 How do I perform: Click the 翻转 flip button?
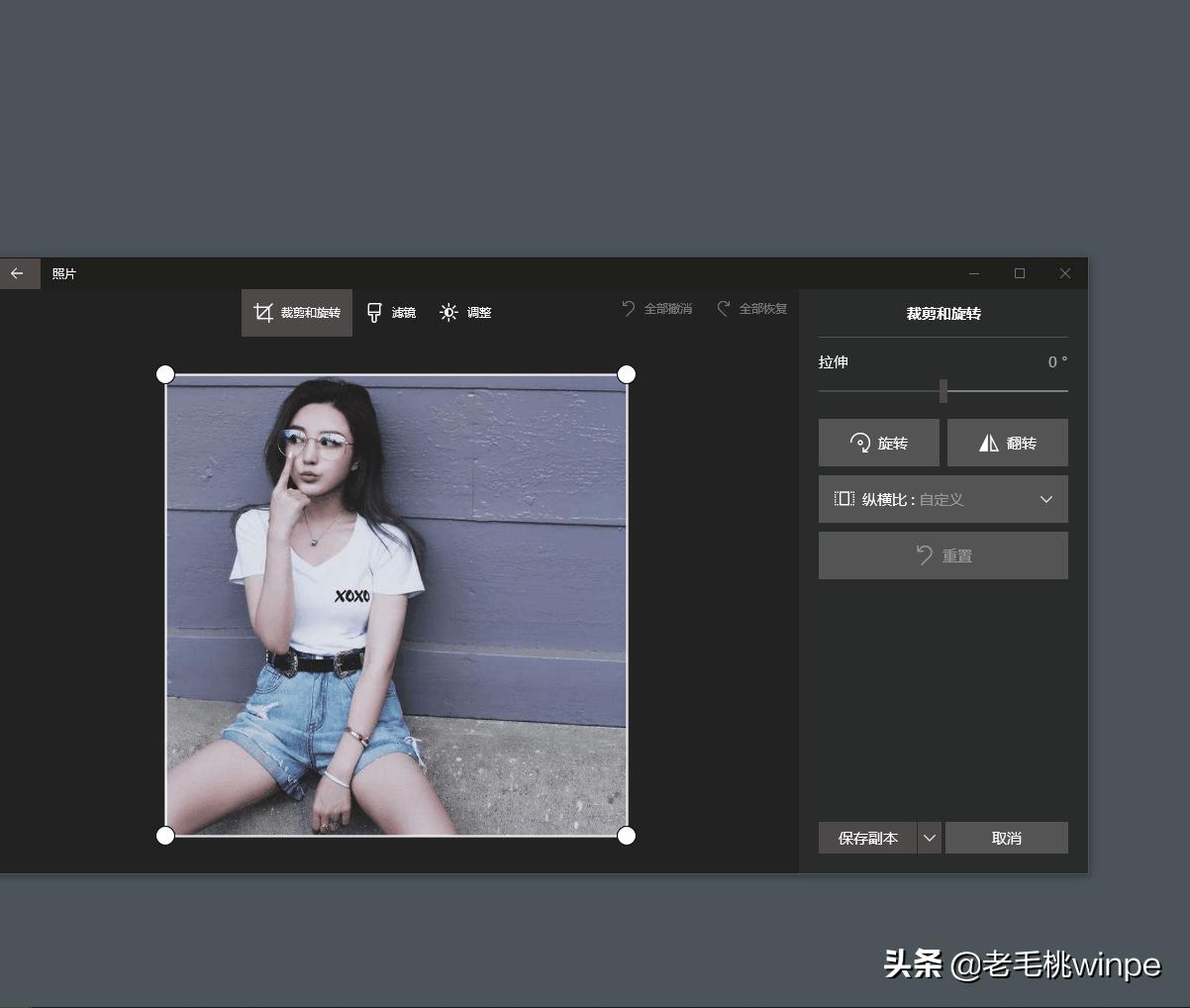coord(1007,443)
